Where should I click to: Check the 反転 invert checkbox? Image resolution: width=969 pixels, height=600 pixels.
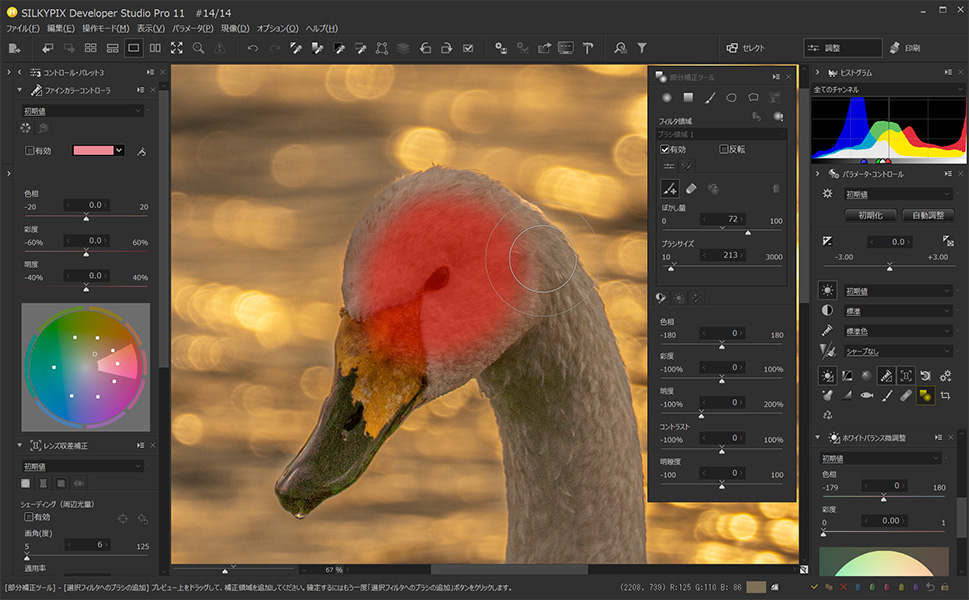tap(724, 150)
